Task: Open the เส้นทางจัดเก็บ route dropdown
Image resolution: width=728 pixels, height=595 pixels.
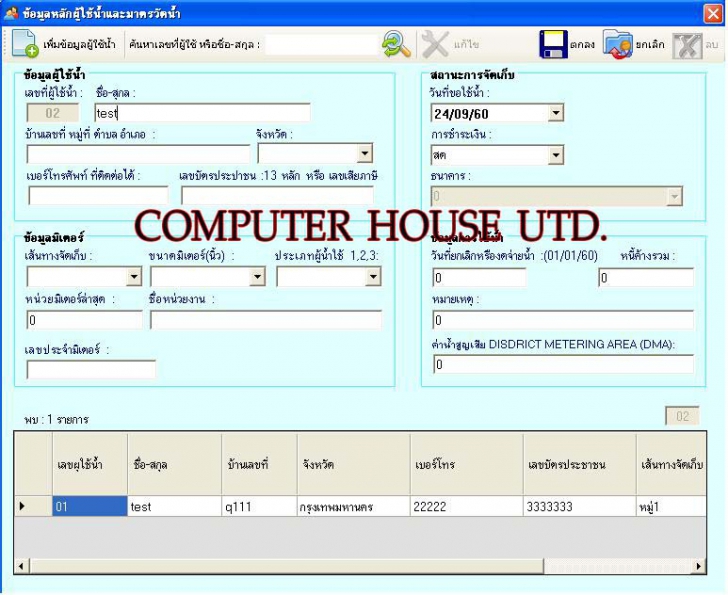Action: pyautogui.click(x=134, y=277)
